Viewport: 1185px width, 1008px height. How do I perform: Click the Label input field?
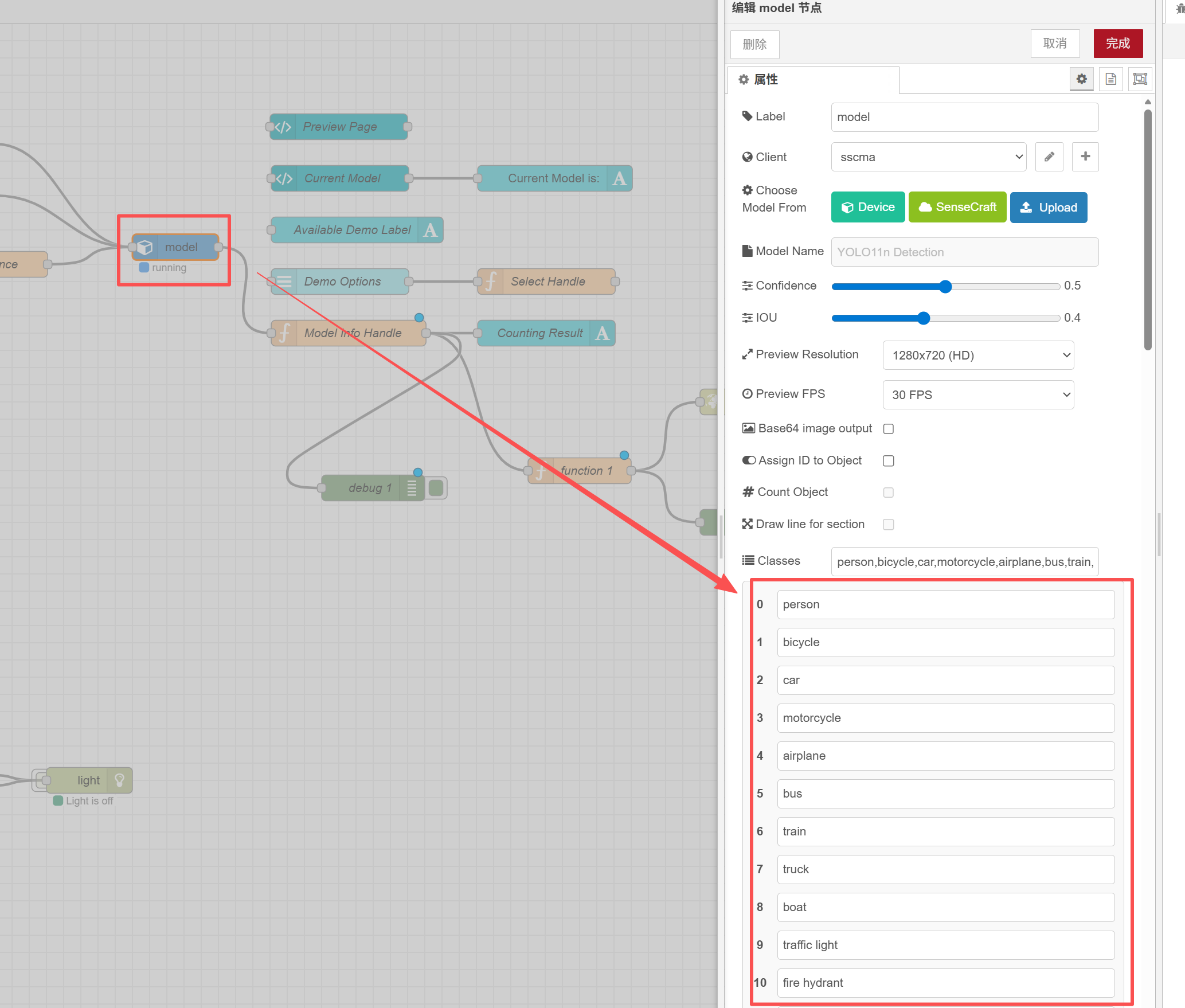coord(964,117)
